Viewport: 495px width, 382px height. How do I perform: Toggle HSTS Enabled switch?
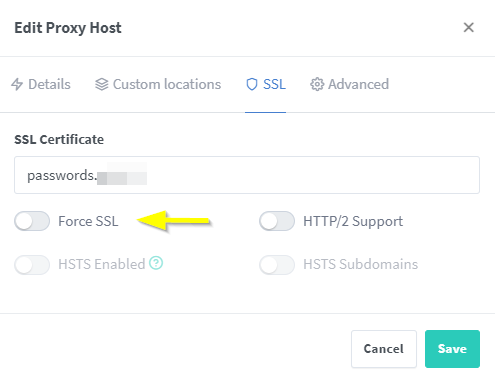32,265
